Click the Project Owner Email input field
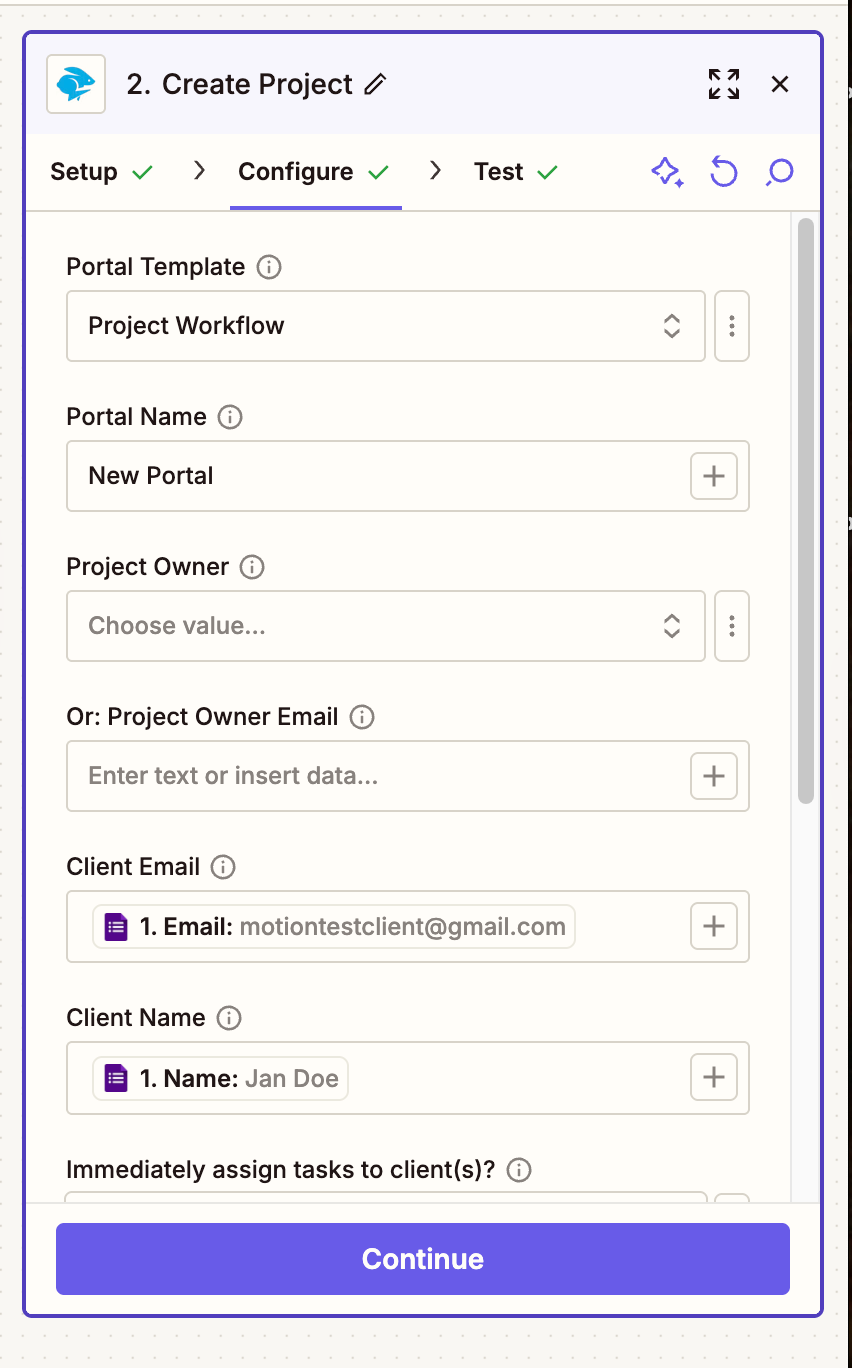The height and width of the screenshot is (1368, 852). 377,776
